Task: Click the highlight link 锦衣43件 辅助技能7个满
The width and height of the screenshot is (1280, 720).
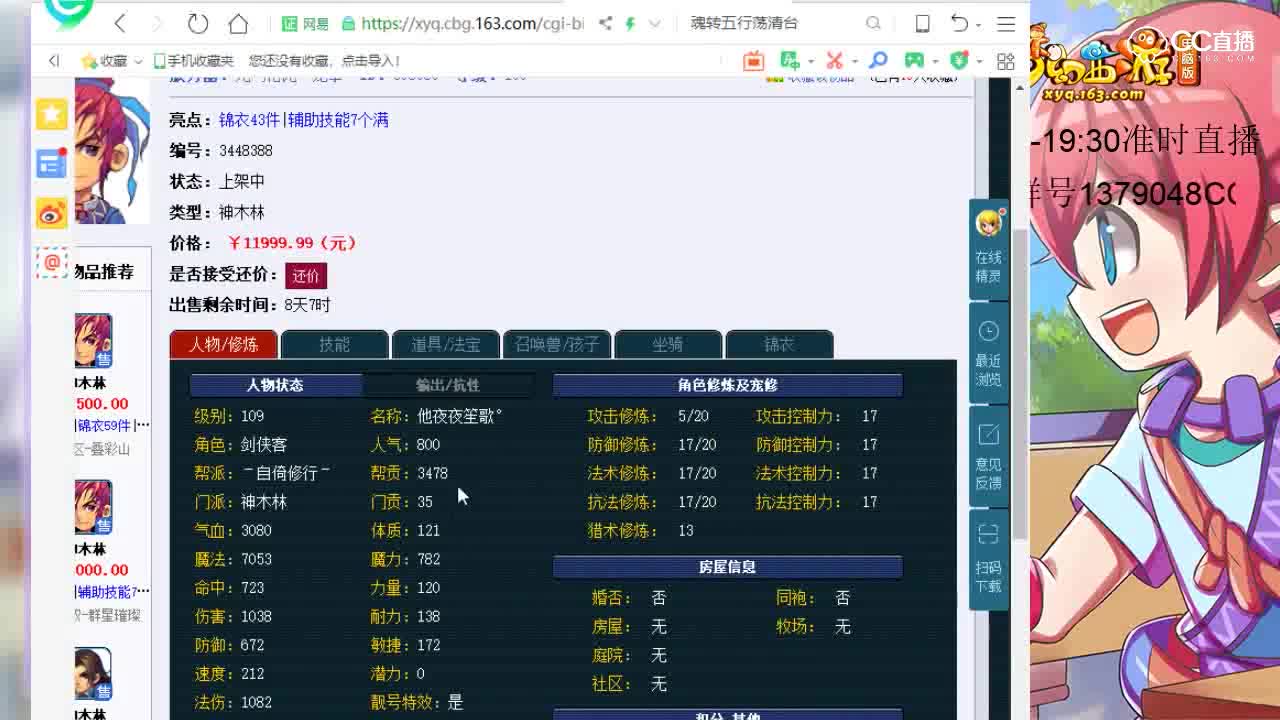Action: pos(304,120)
